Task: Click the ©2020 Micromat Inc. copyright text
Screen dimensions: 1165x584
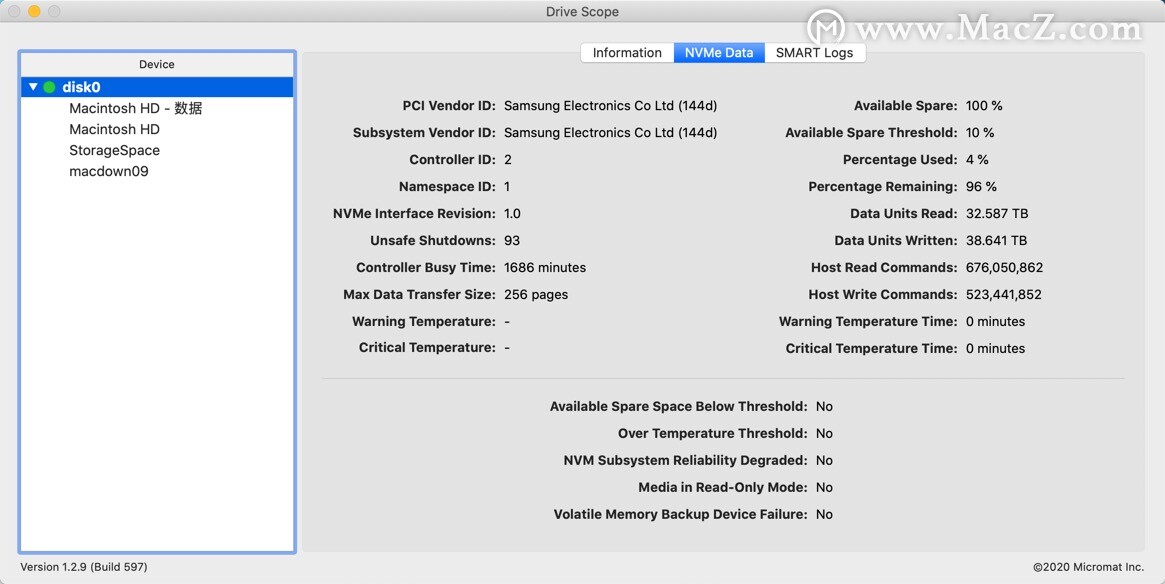Action: pos(1088,567)
